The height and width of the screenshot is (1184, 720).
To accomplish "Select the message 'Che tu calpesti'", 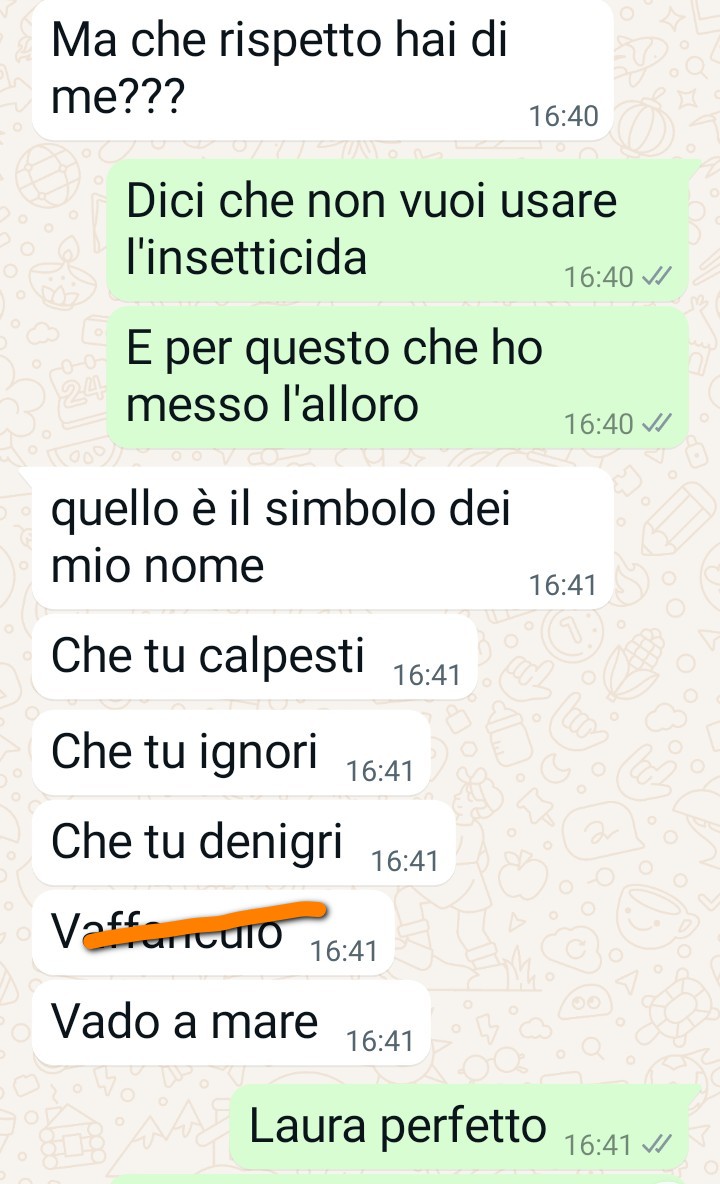I will click(x=254, y=656).
